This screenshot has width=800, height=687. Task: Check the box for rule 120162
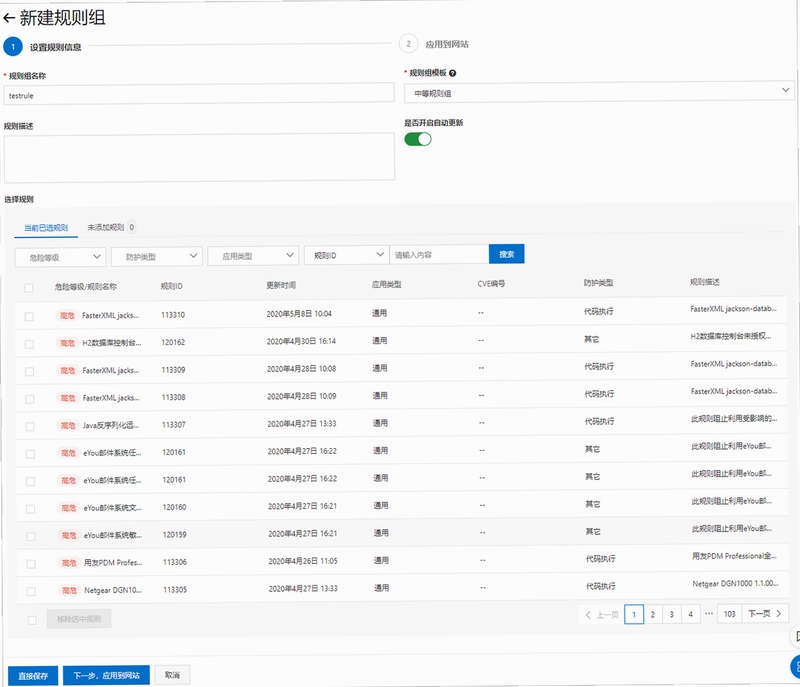[29, 344]
